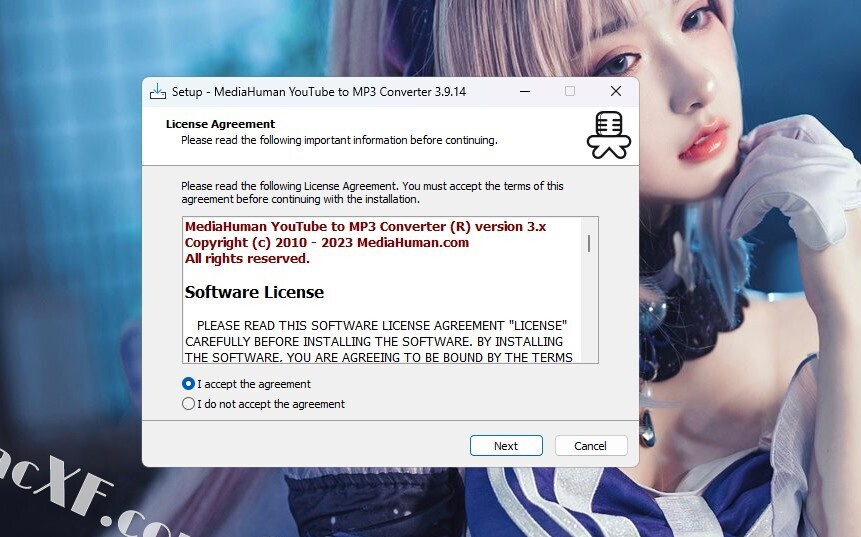
Task: Click the disabled maximize button
Action: (x=570, y=91)
